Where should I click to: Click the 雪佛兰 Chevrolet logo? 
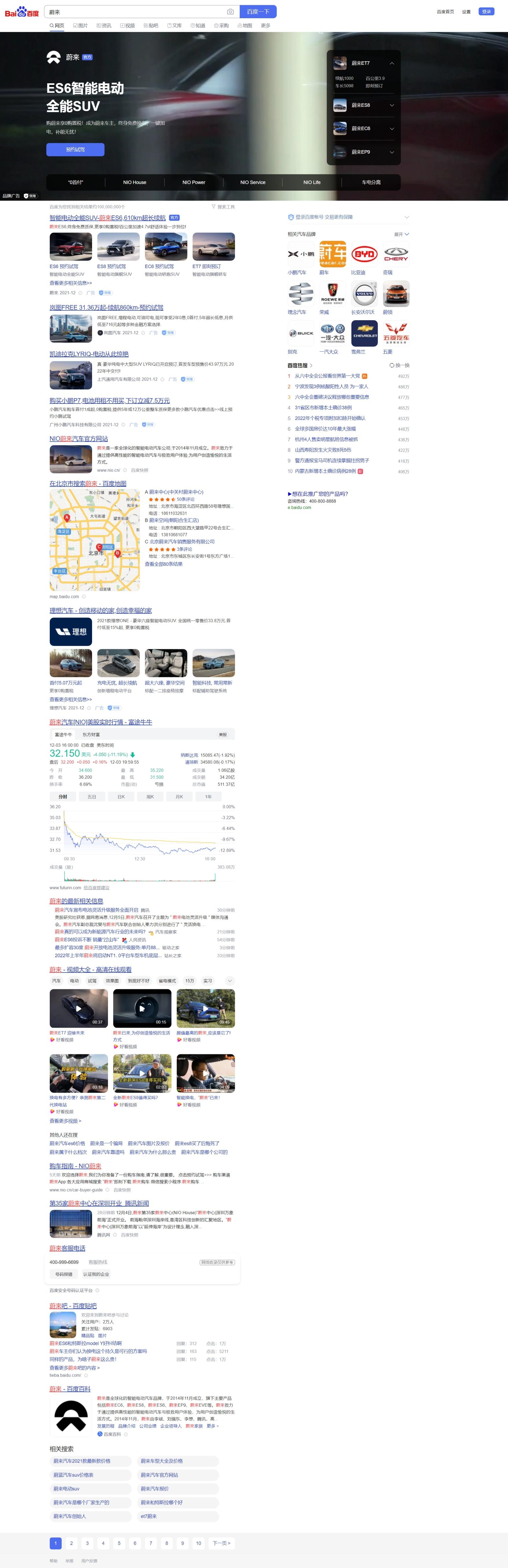point(364,334)
